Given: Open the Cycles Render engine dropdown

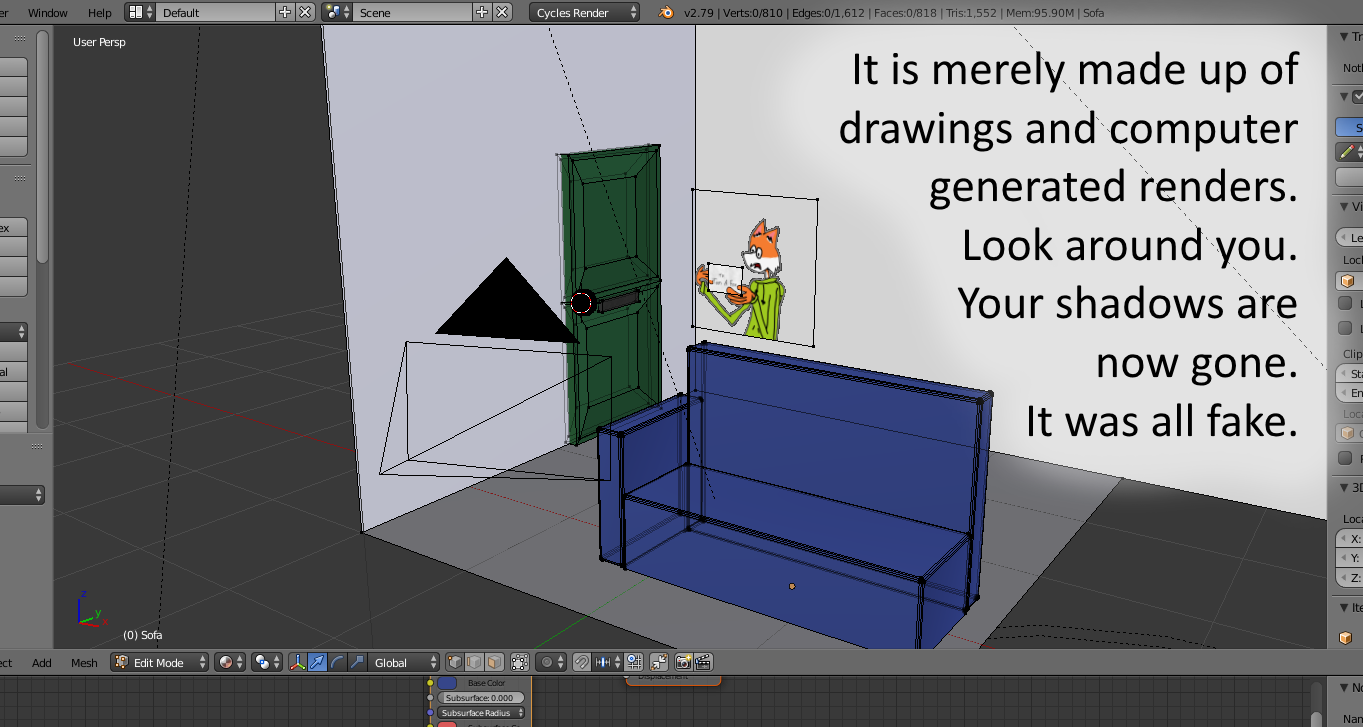Looking at the screenshot, I should pyautogui.click(x=585, y=12).
